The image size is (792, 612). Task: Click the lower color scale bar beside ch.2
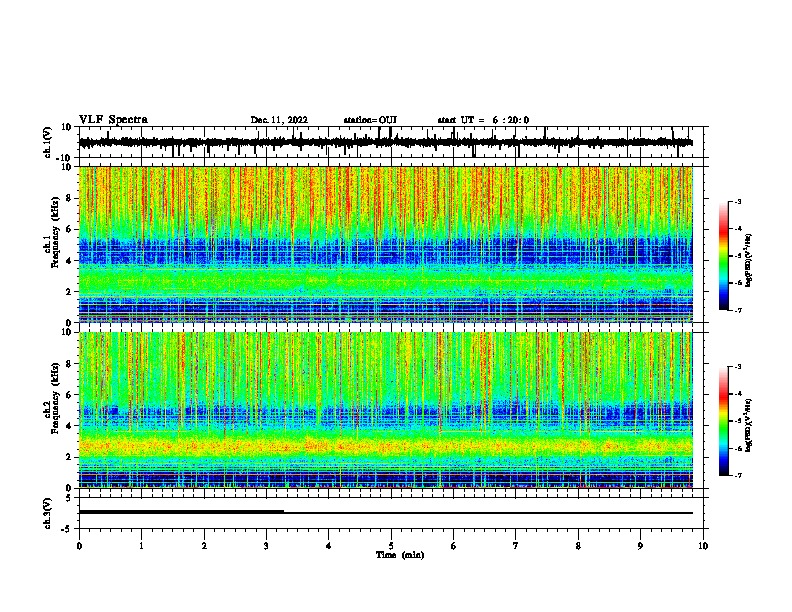click(x=723, y=421)
